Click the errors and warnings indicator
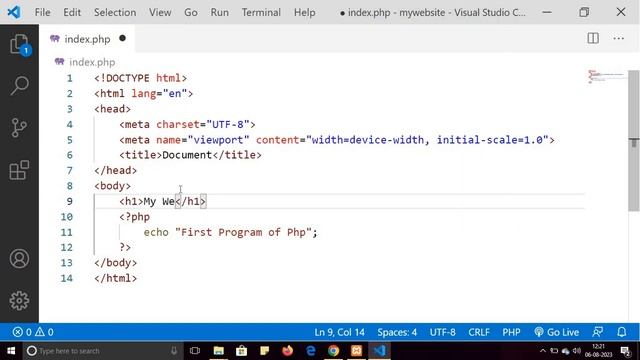 click(33, 332)
